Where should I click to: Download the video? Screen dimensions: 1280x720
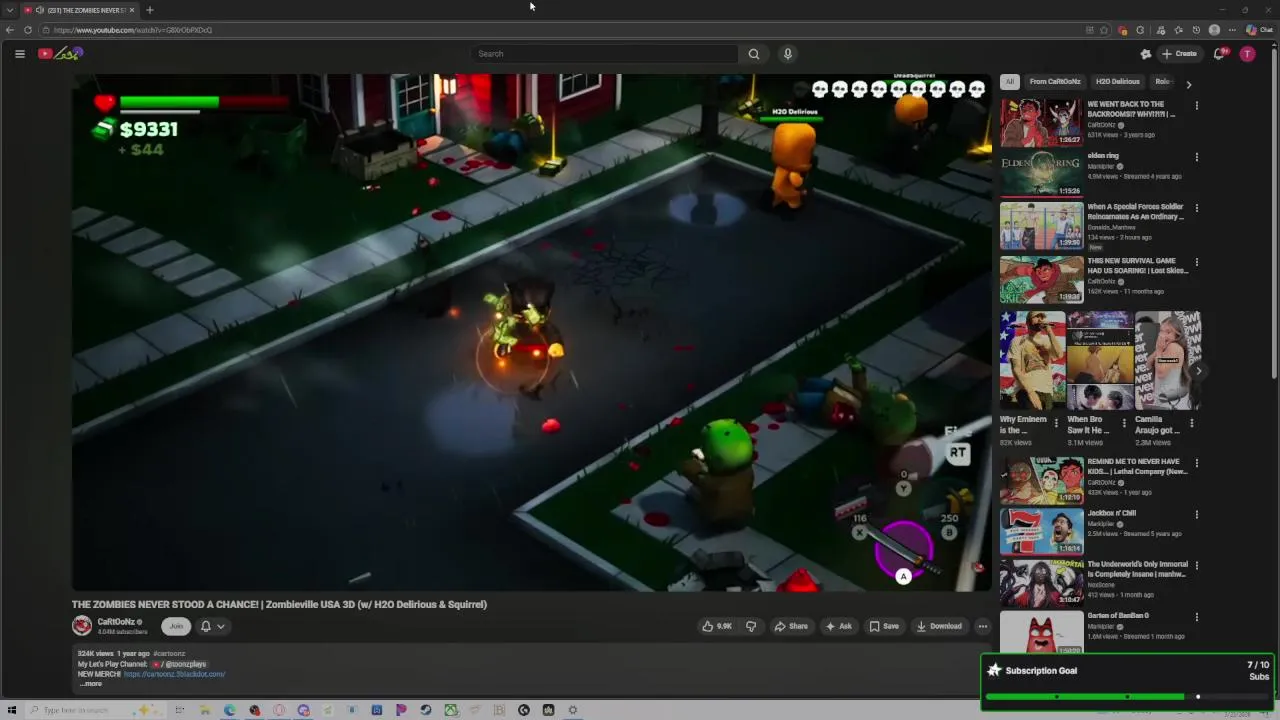pos(939,626)
